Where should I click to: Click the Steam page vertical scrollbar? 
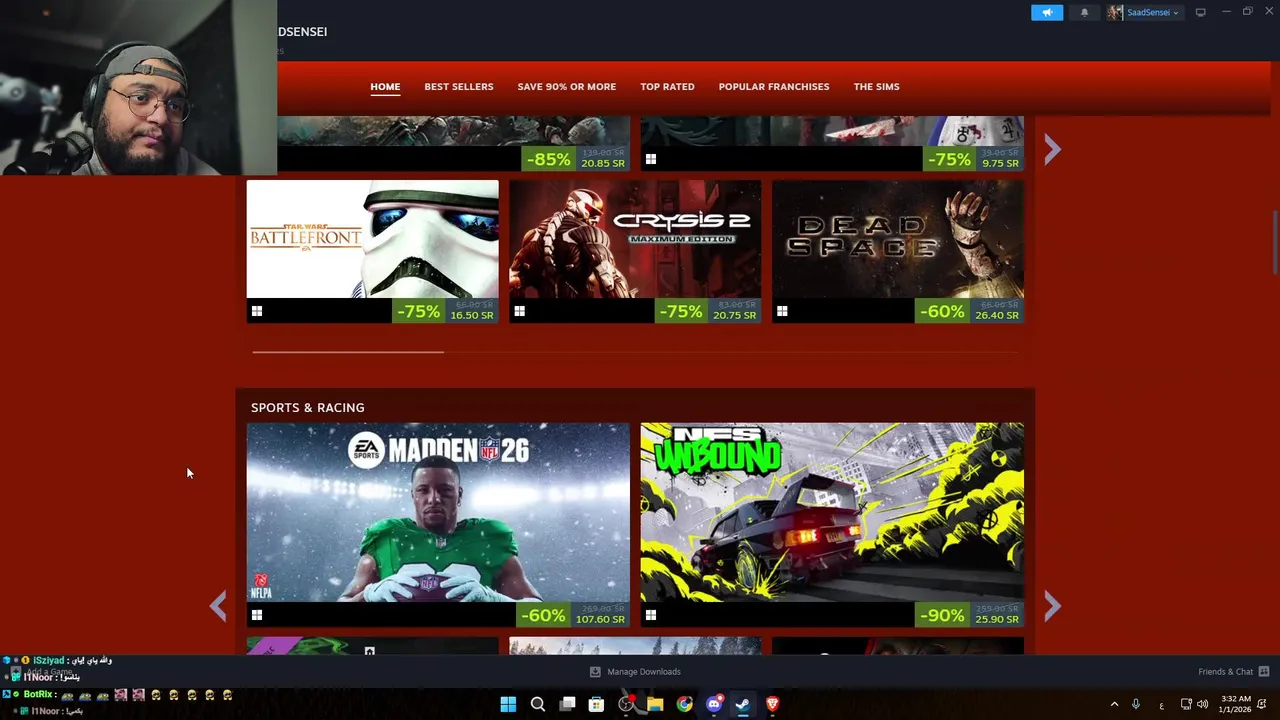(x=1274, y=240)
